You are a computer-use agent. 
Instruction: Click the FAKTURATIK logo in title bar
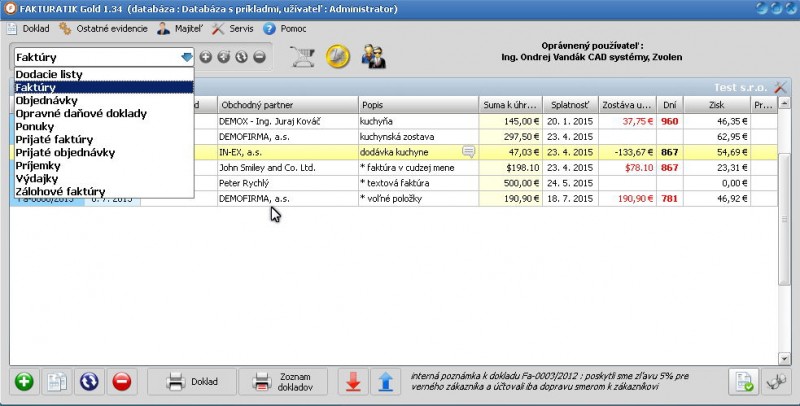coord(9,9)
